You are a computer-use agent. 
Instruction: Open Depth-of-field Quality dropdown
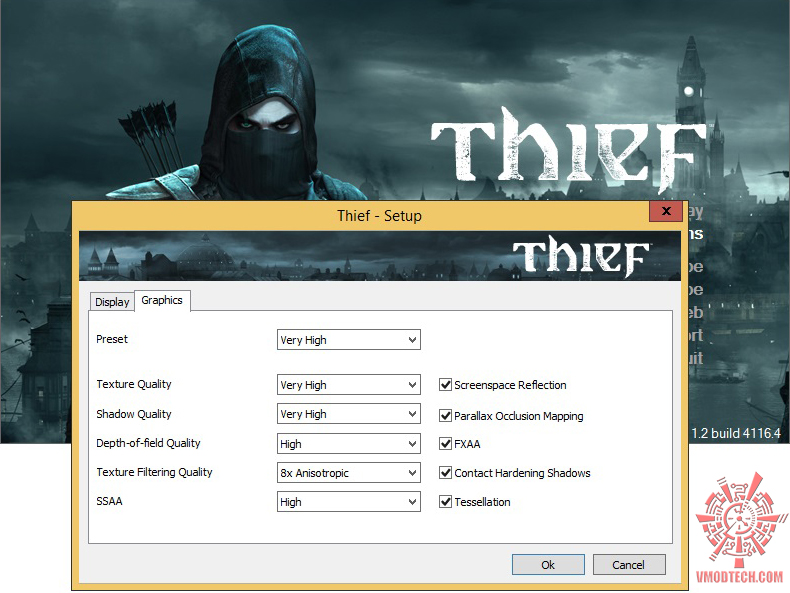click(349, 444)
